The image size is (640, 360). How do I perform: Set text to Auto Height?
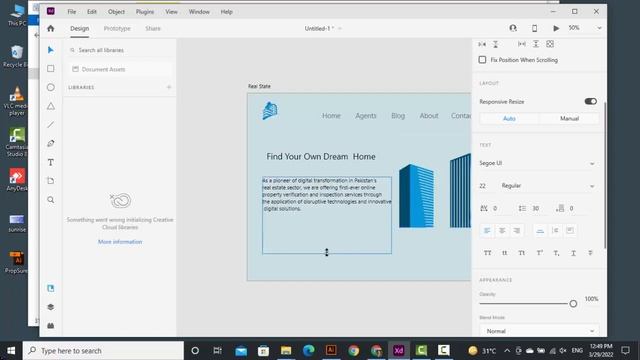click(x=555, y=231)
